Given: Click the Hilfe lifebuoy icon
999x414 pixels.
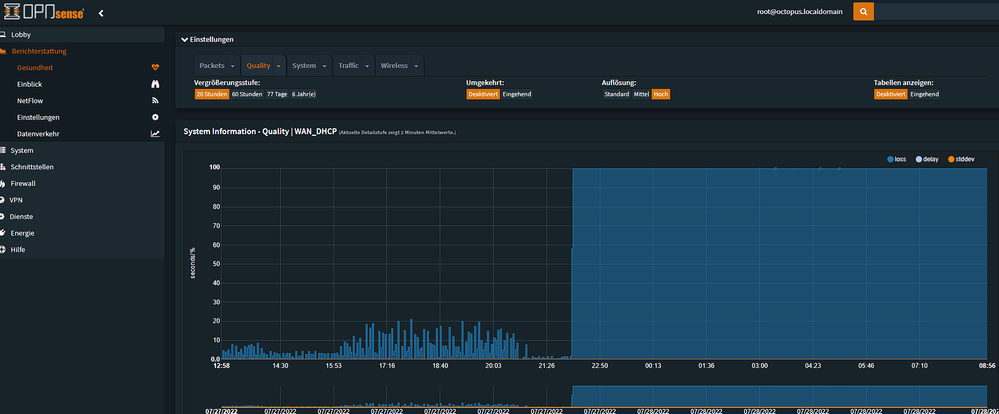Looking at the screenshot, I should (3, 250).
